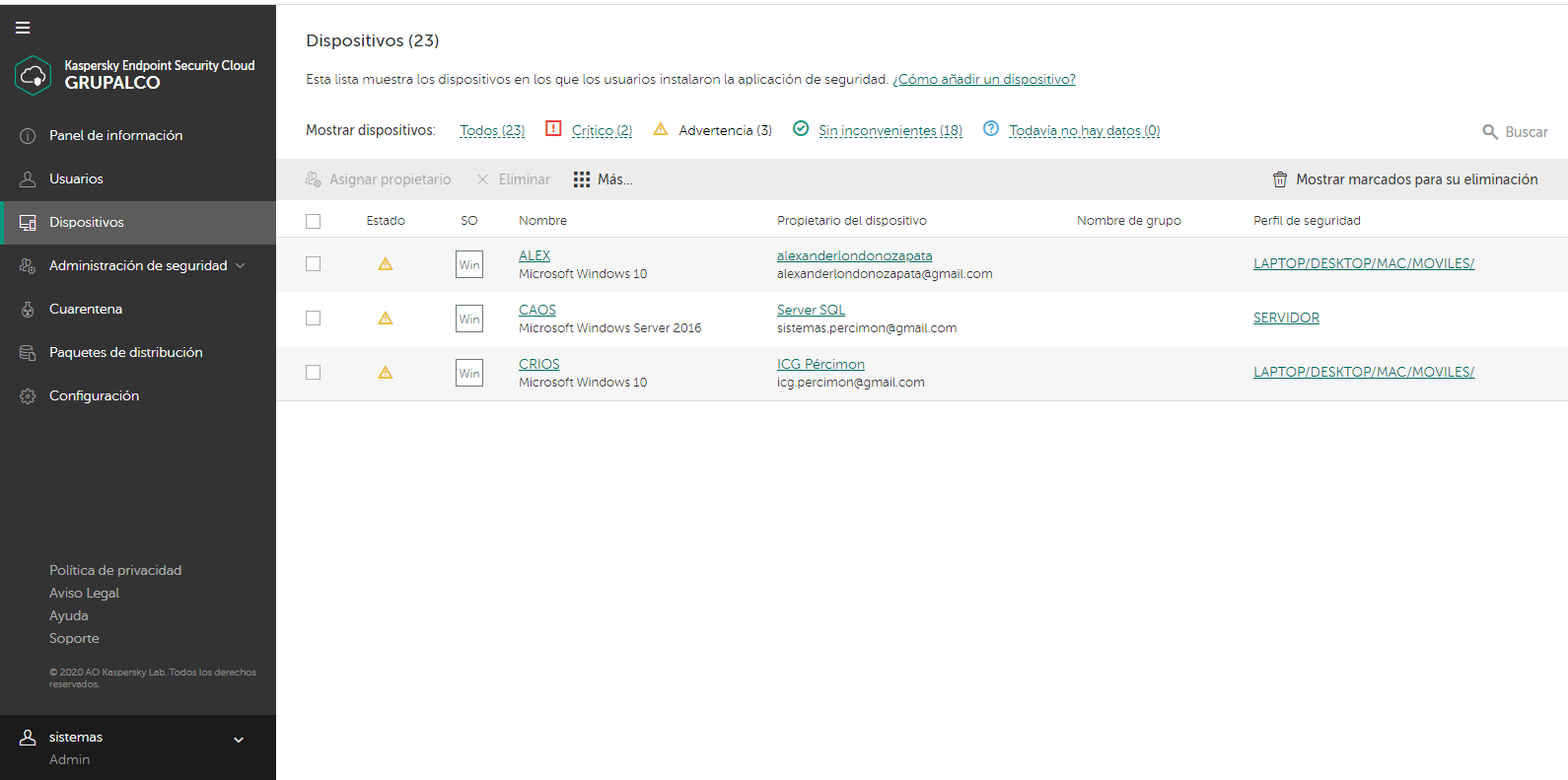The width and height of the screenshot is (1568, 780).
Task: Click the Cuarentena biohazard icon
Action: tap(28, 310)
